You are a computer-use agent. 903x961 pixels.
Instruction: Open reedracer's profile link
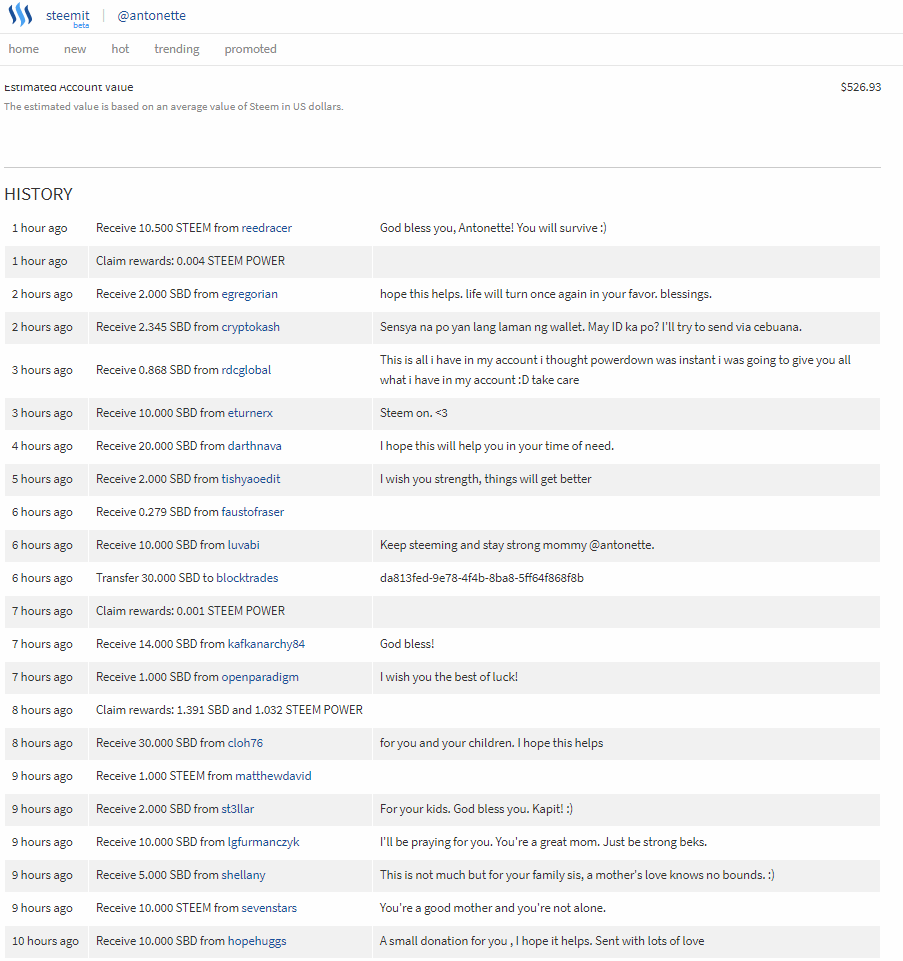tap(266, 228)
